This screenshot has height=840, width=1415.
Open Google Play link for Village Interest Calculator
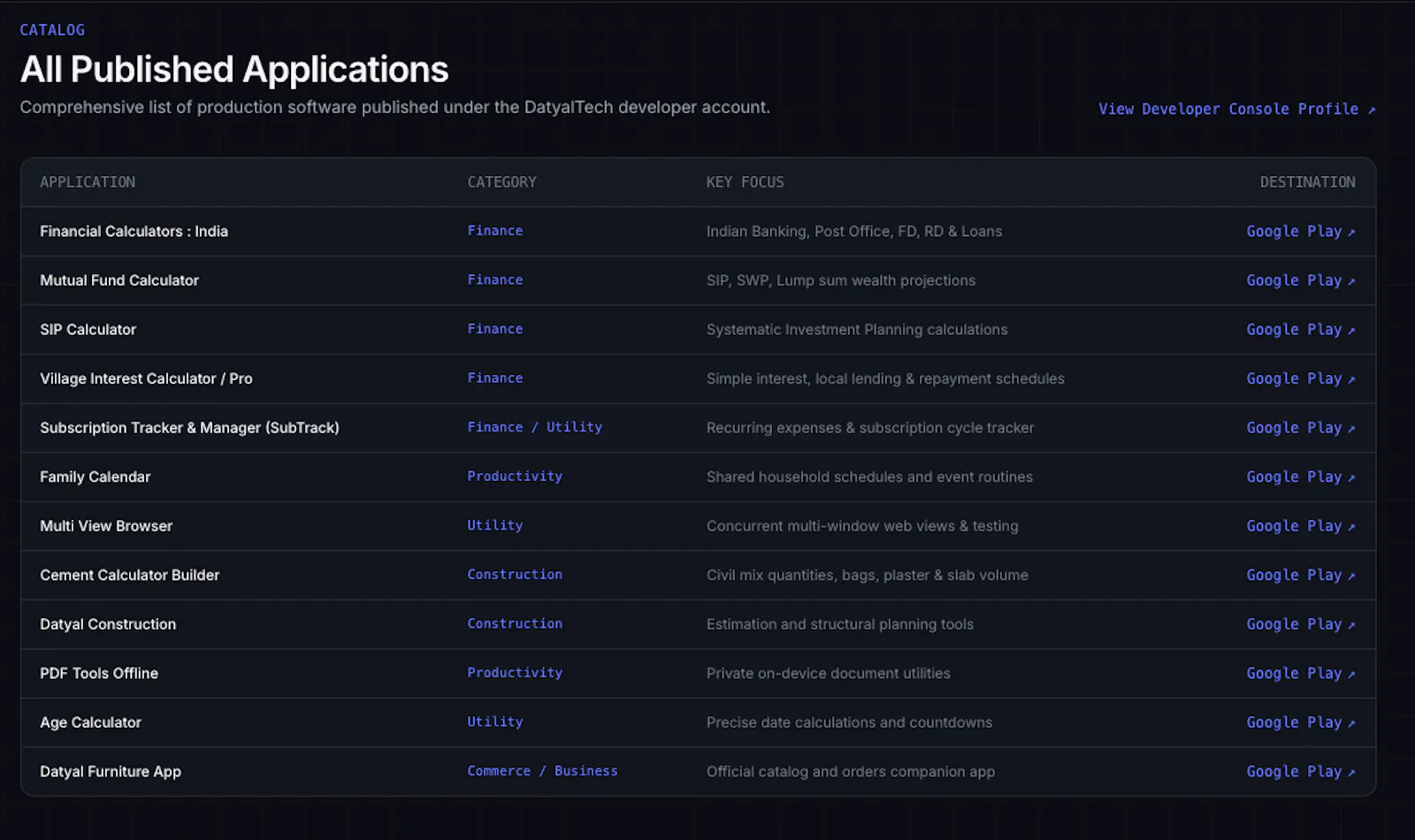1301,378
